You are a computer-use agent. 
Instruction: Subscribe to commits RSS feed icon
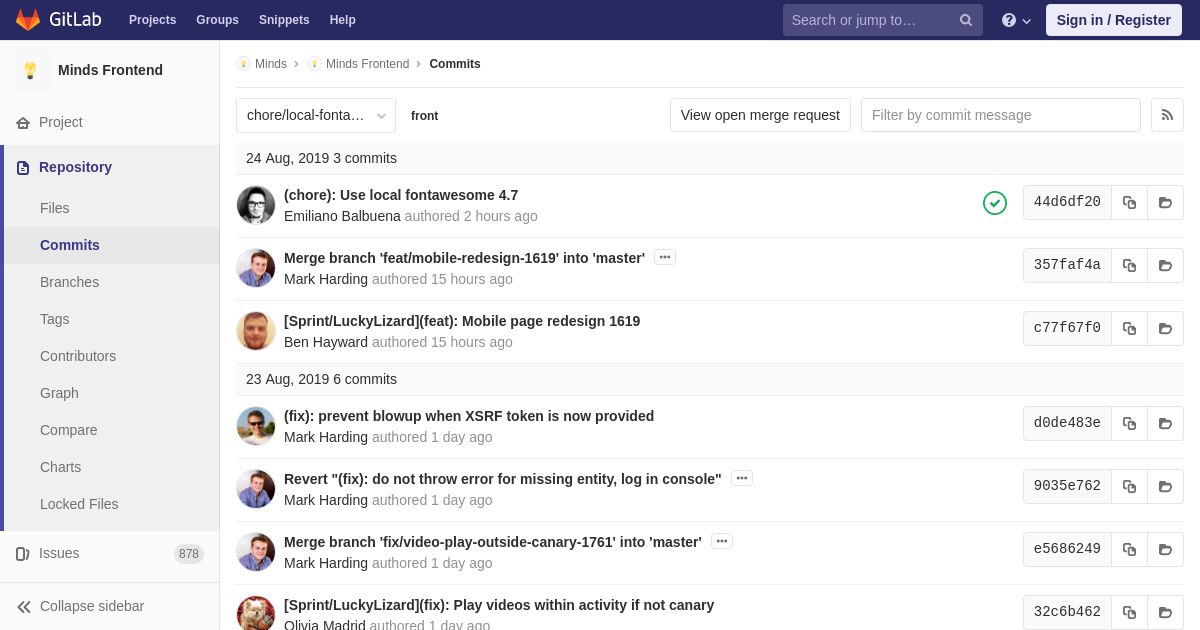coord(1167,115)
